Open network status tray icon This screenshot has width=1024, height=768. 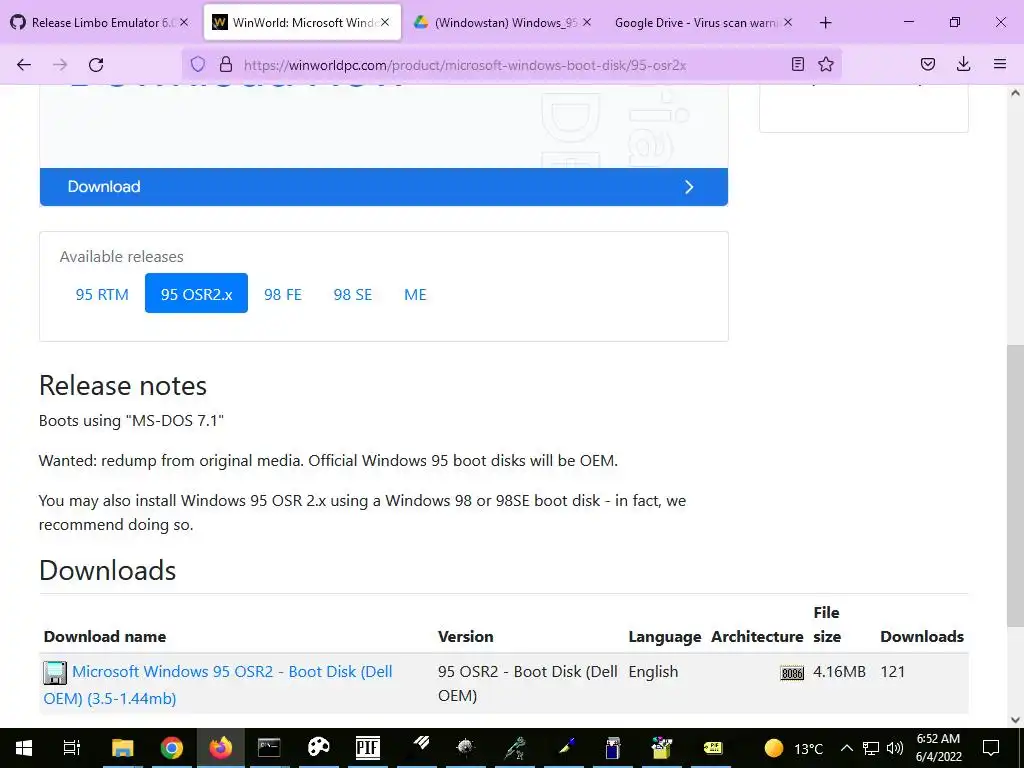(x=871, y=748)
